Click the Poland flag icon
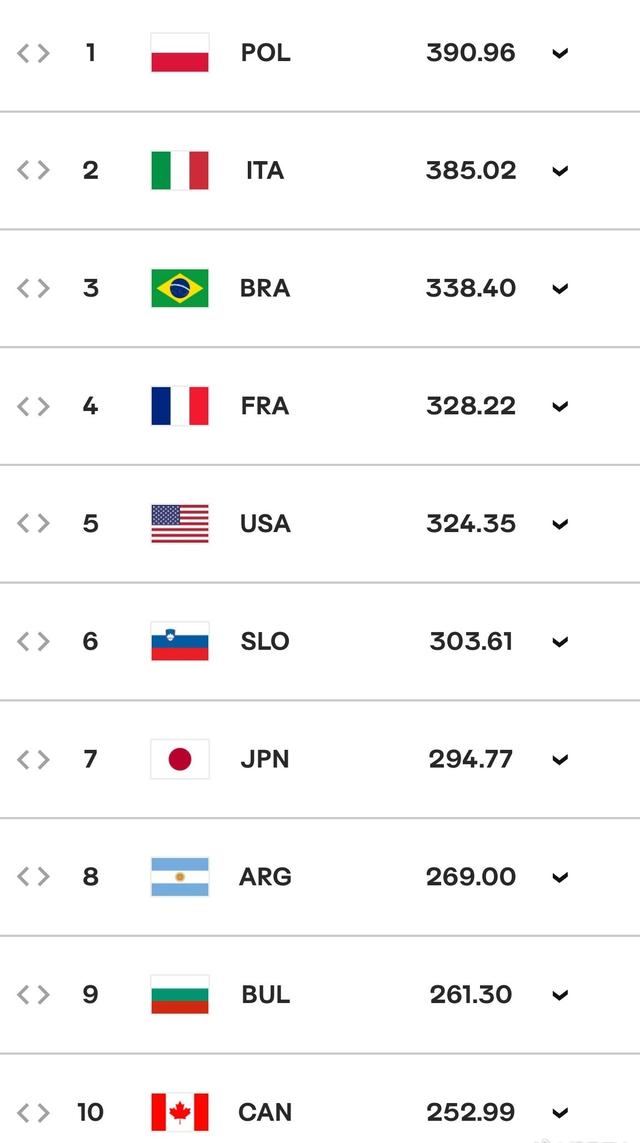Viewport: 640px width, 1143px height. point(180,53)
